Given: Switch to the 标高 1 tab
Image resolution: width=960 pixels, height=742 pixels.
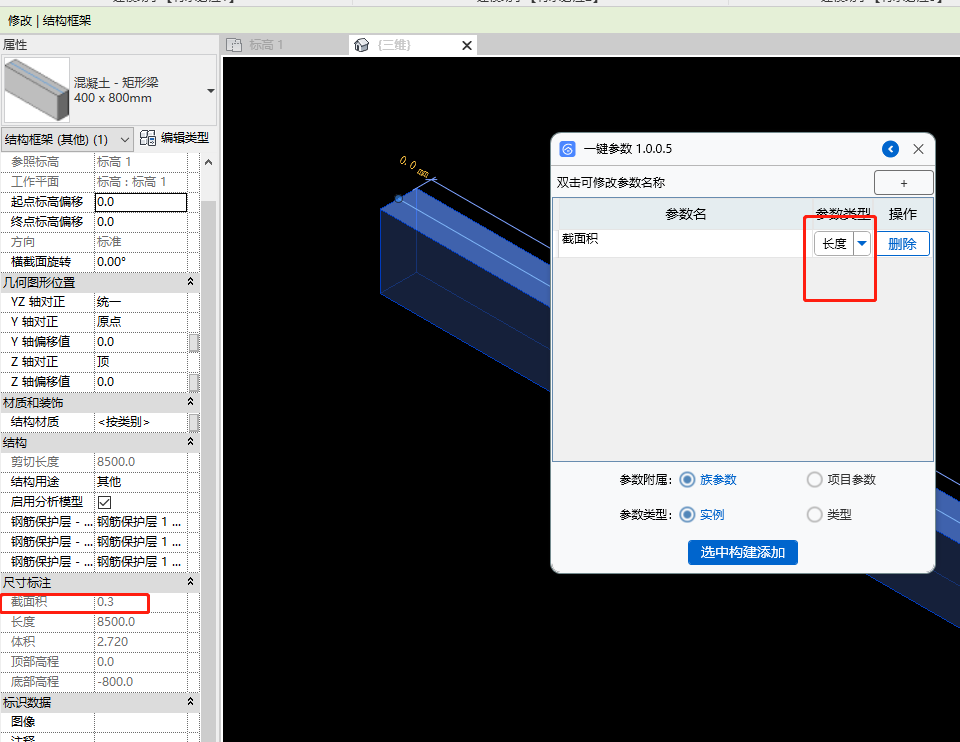Looking at the screenshot, I should (265, 45).
